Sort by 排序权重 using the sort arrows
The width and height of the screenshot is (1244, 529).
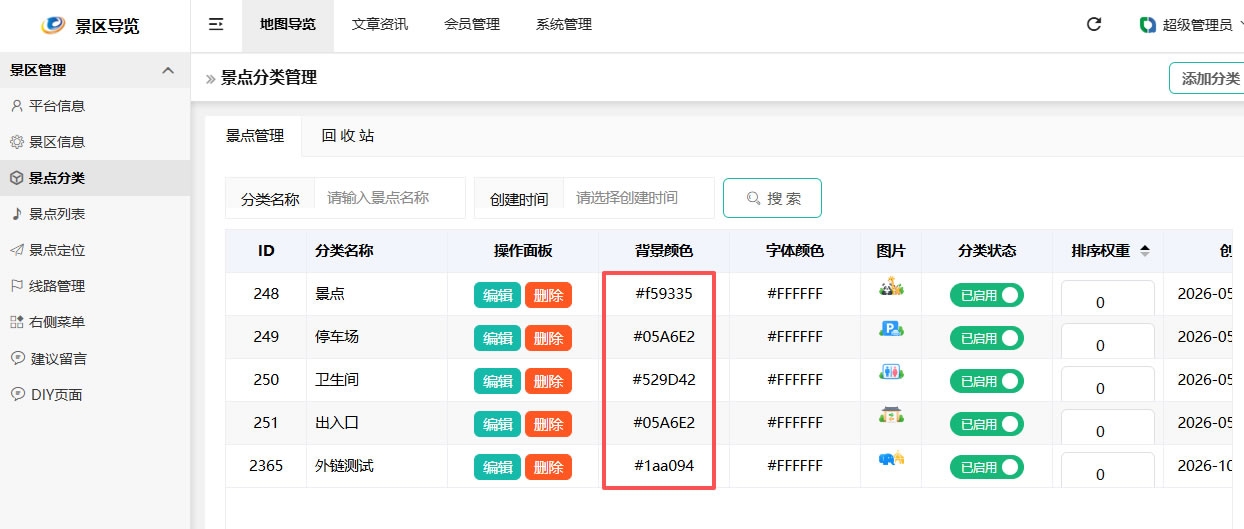1144,251
